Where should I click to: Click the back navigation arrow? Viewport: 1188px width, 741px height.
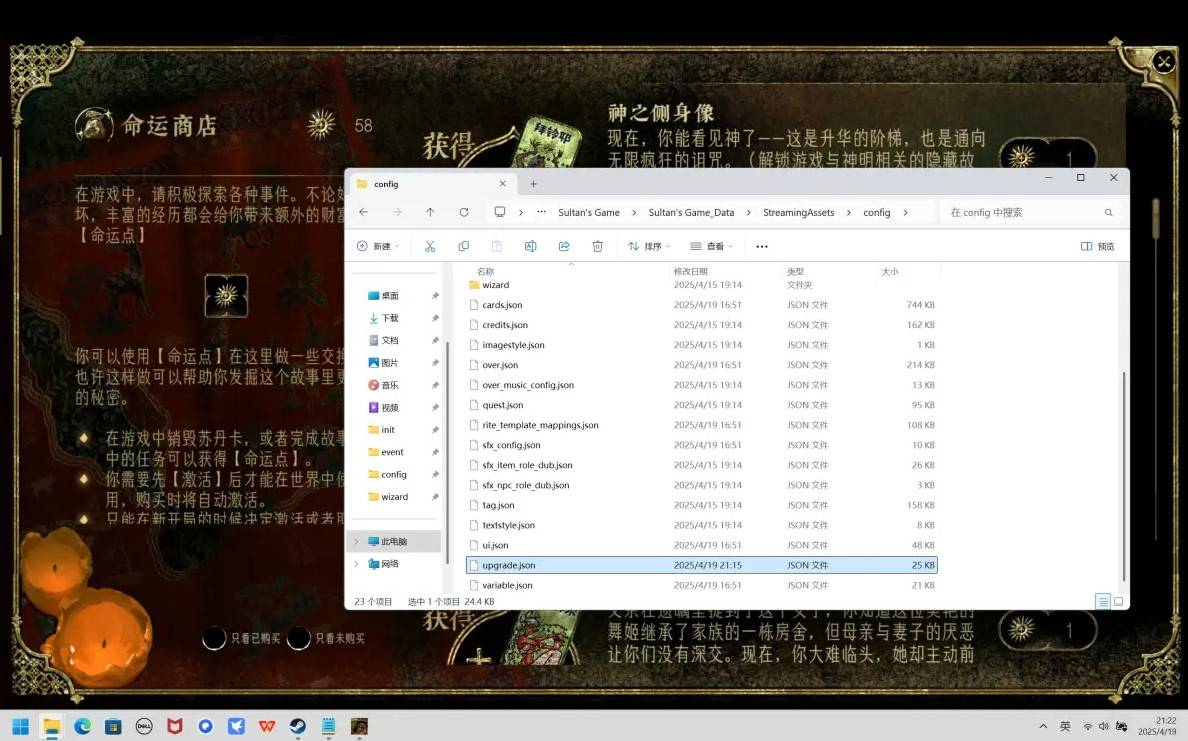pos(364,212)
